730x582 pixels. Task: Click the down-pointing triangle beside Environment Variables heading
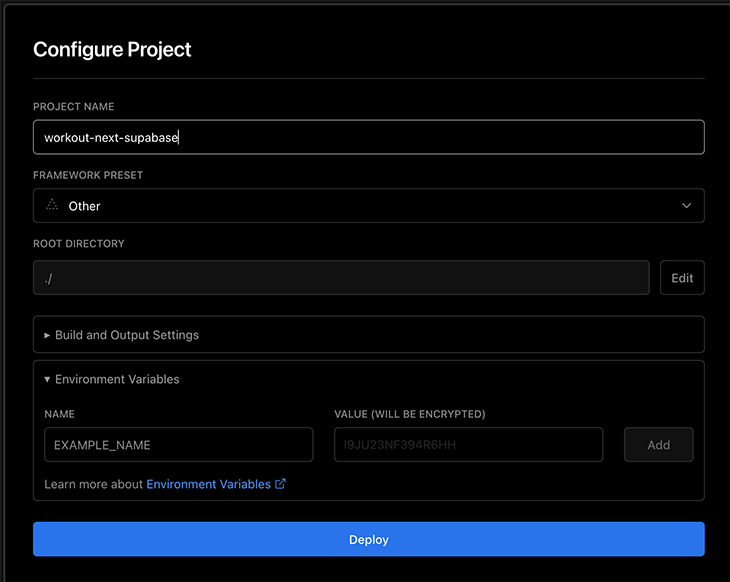click(47, 380)
